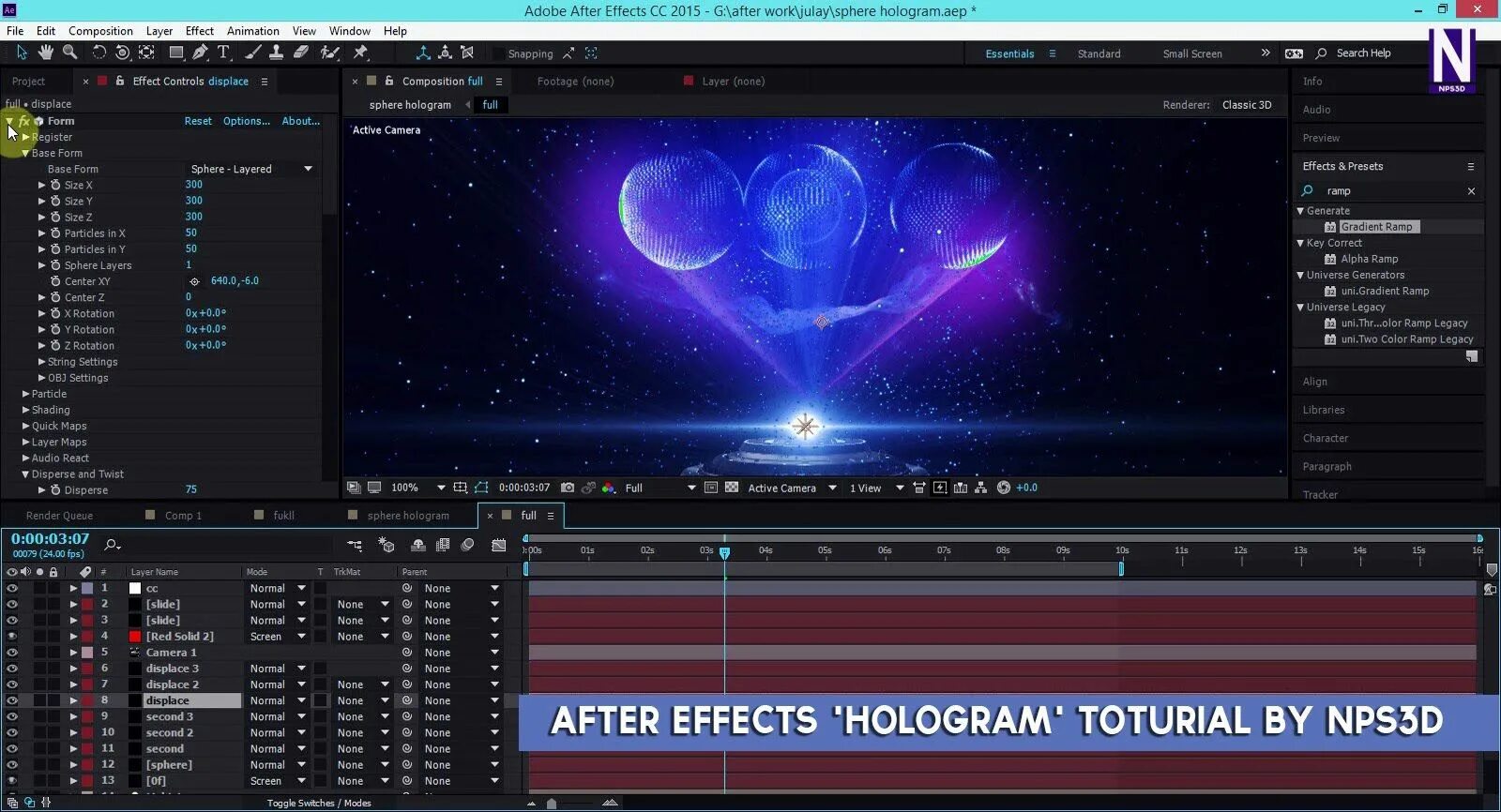This screenshot has width=1501, height=812.
Task: Select the Horizontal Type tool
Action: point(223,53)
